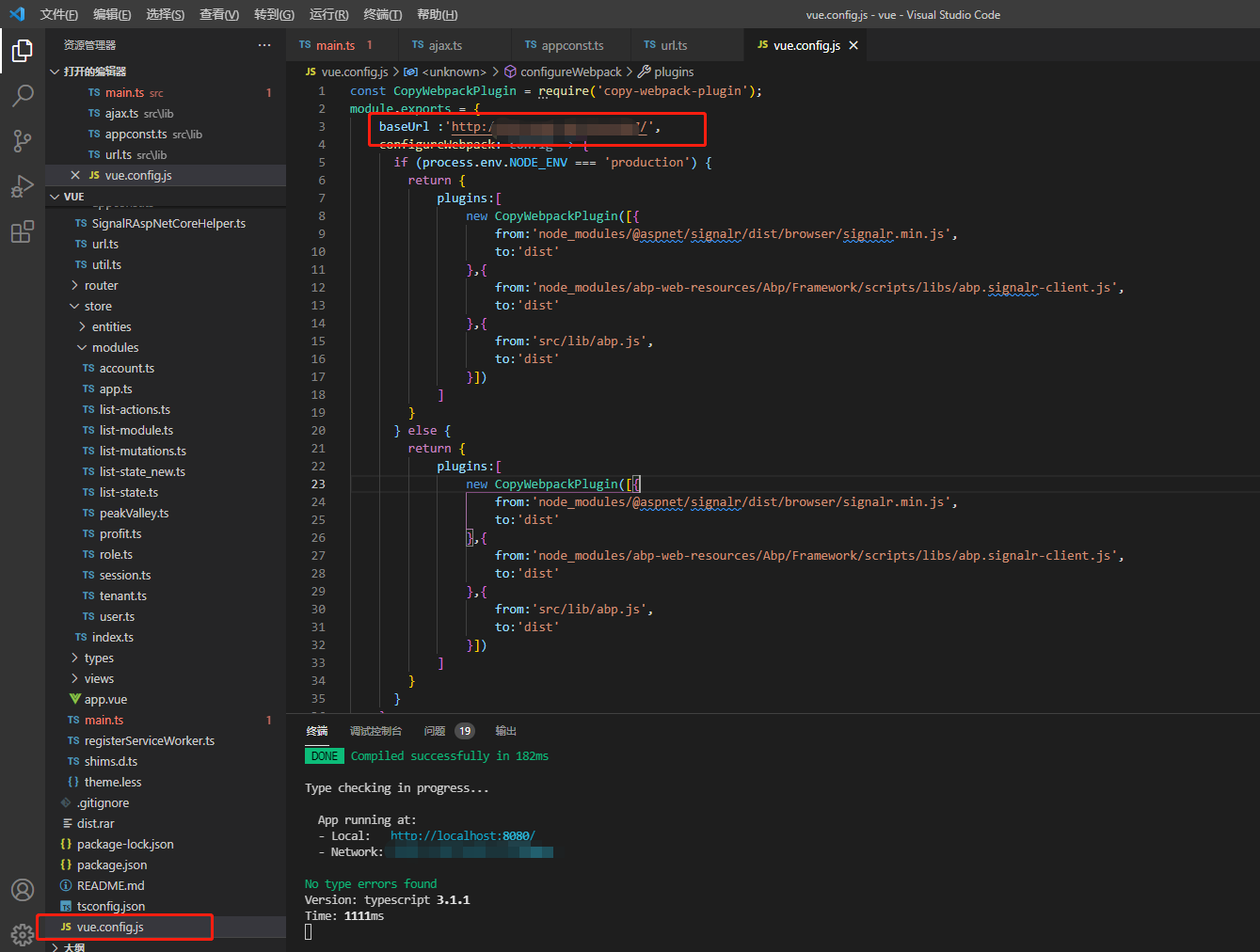Open the Accounts icon in activity bar
Image resolution: width=1260 pixels, height=952 pixels.
[23, 890]
